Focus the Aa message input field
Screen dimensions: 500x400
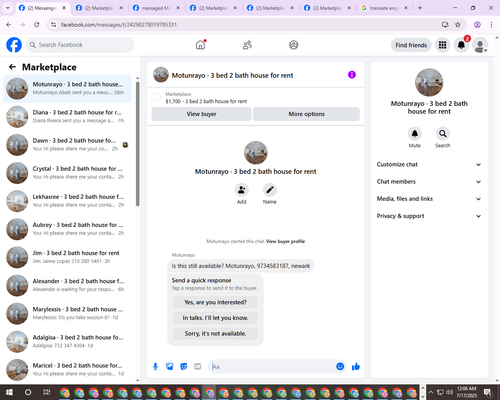(273, 367)
